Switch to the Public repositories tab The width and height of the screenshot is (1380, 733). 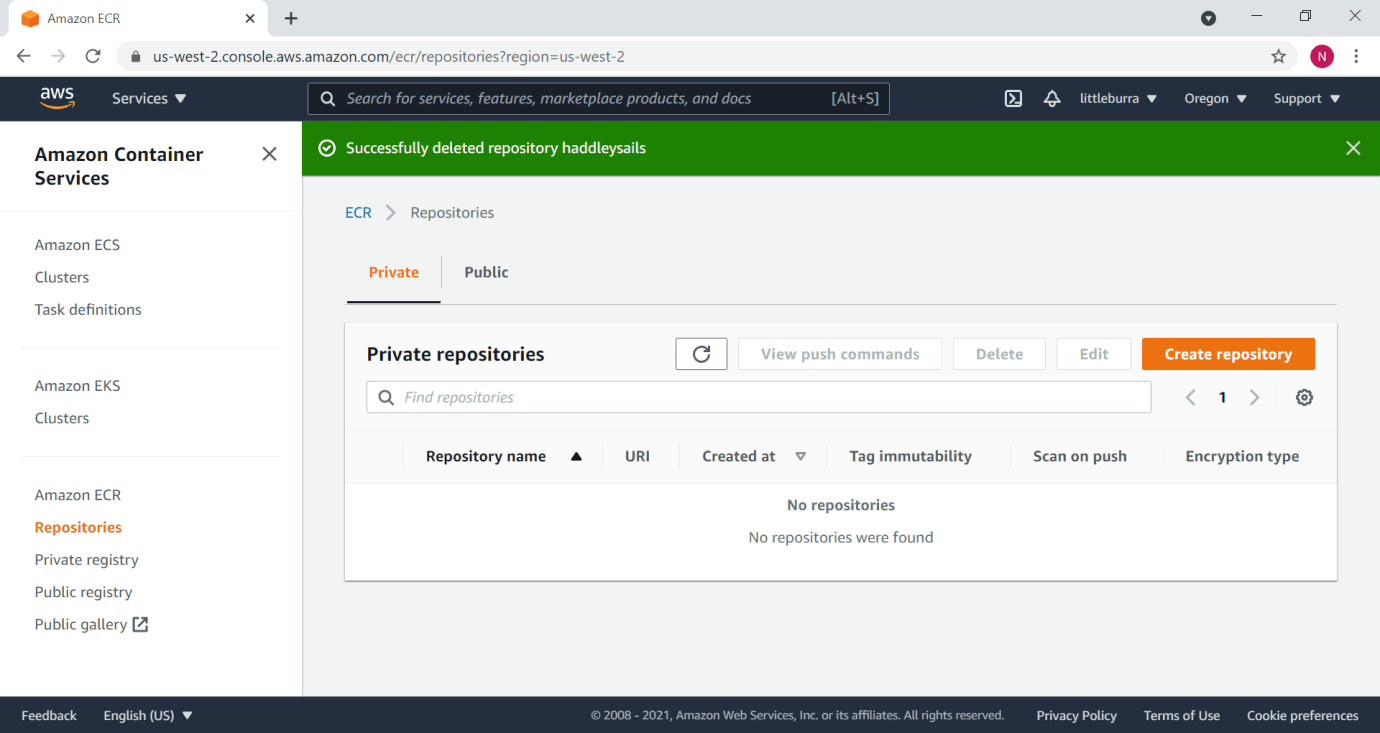[x=486, y=272]
